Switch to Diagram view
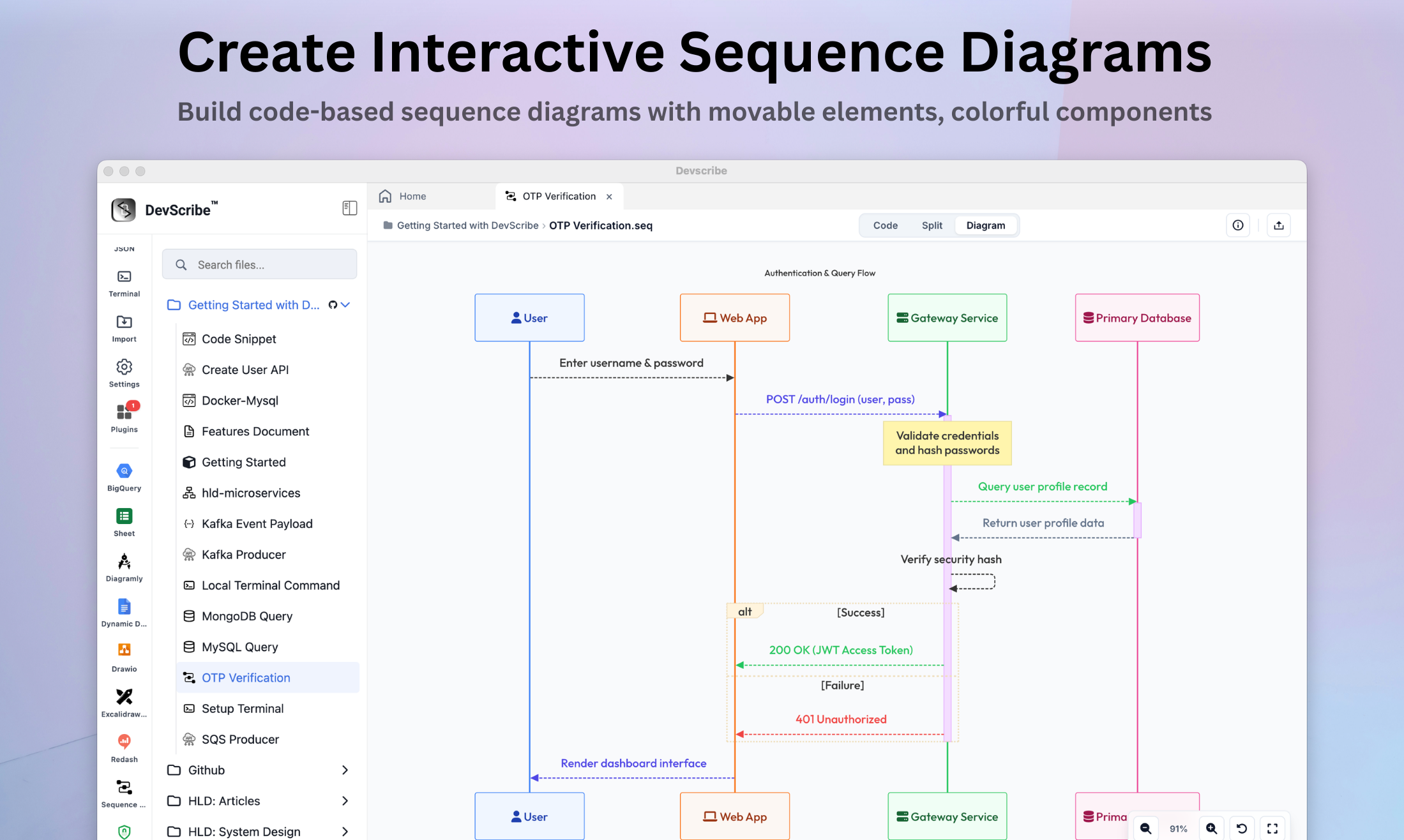This screenshot has width=1404, height=840. click(985, 225)
